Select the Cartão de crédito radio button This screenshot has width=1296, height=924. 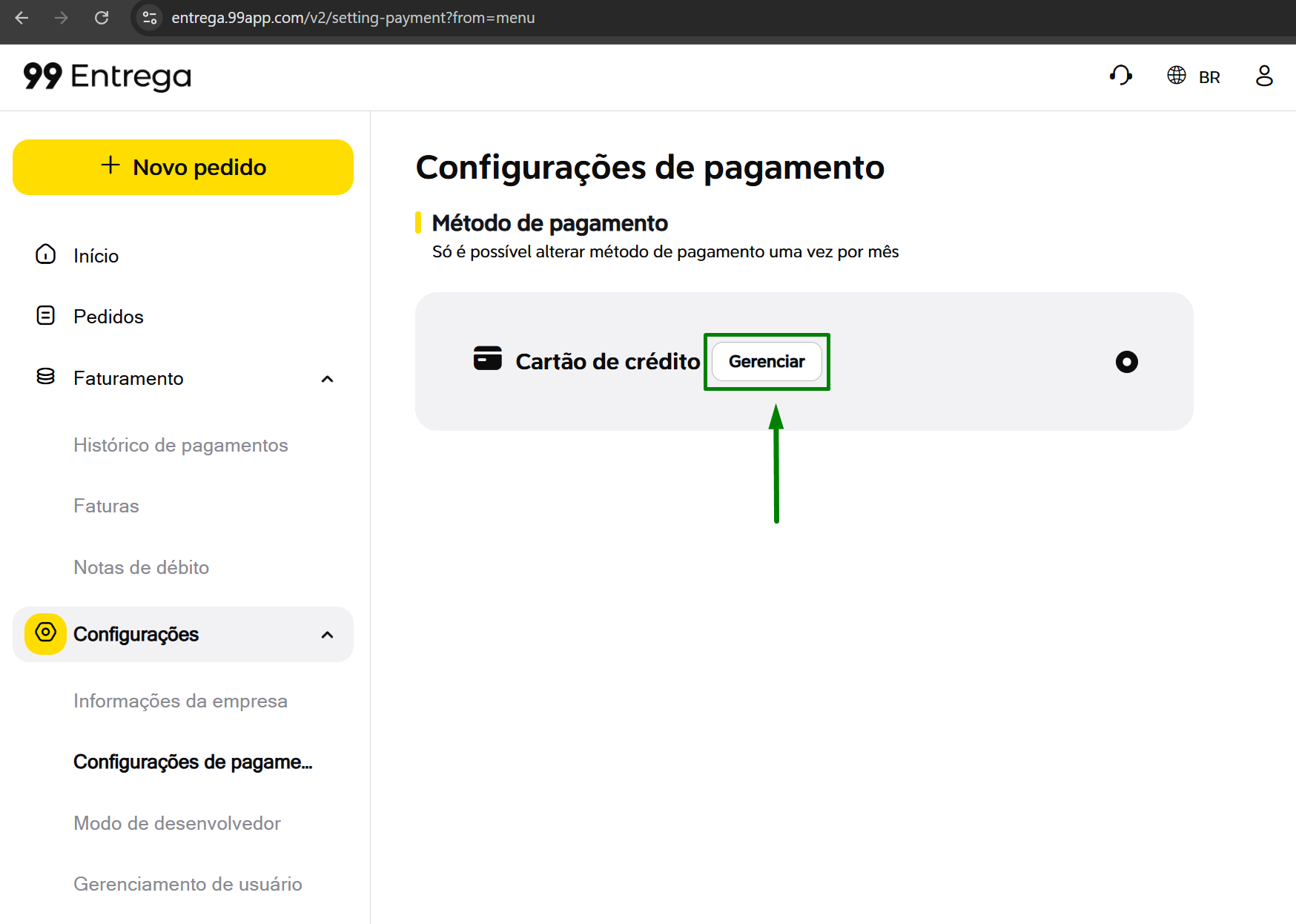click(x=1126, y=362)
